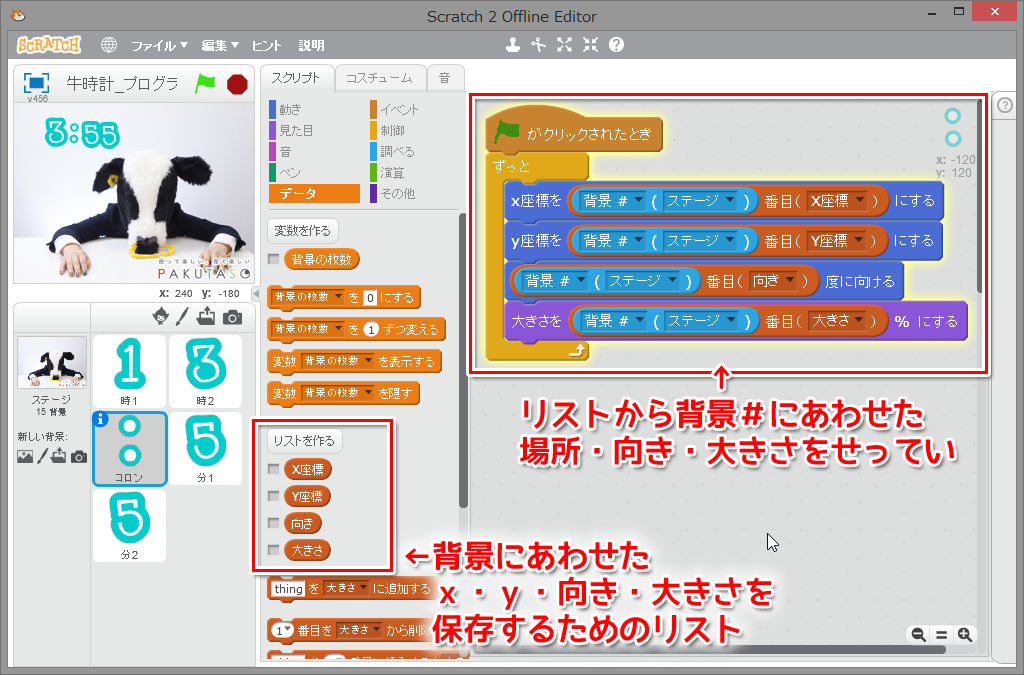Choose a new sprite from the library

[x=161, y=317]
